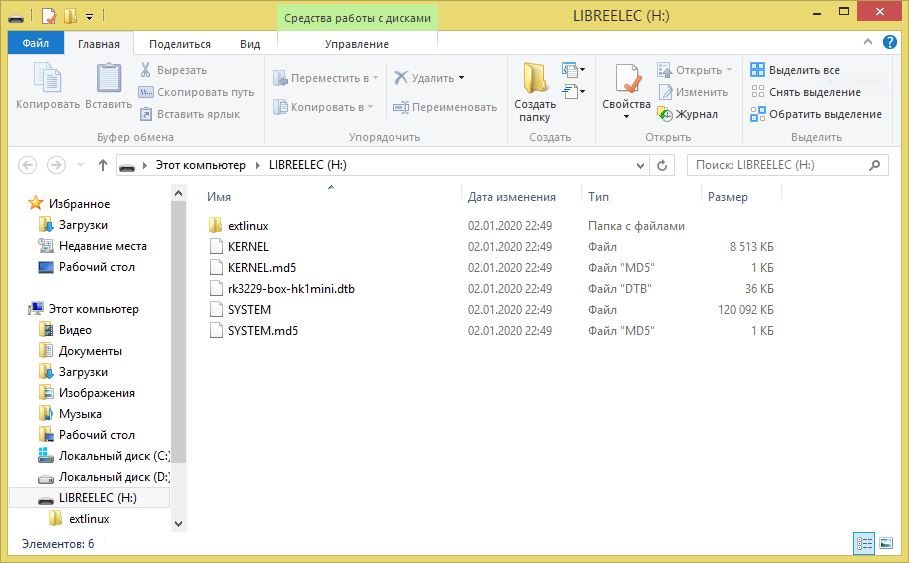The width and height of the screenshot is (909, 563).
Task: Click the up-arrow parent folder button
Action: tap(102, 165)
